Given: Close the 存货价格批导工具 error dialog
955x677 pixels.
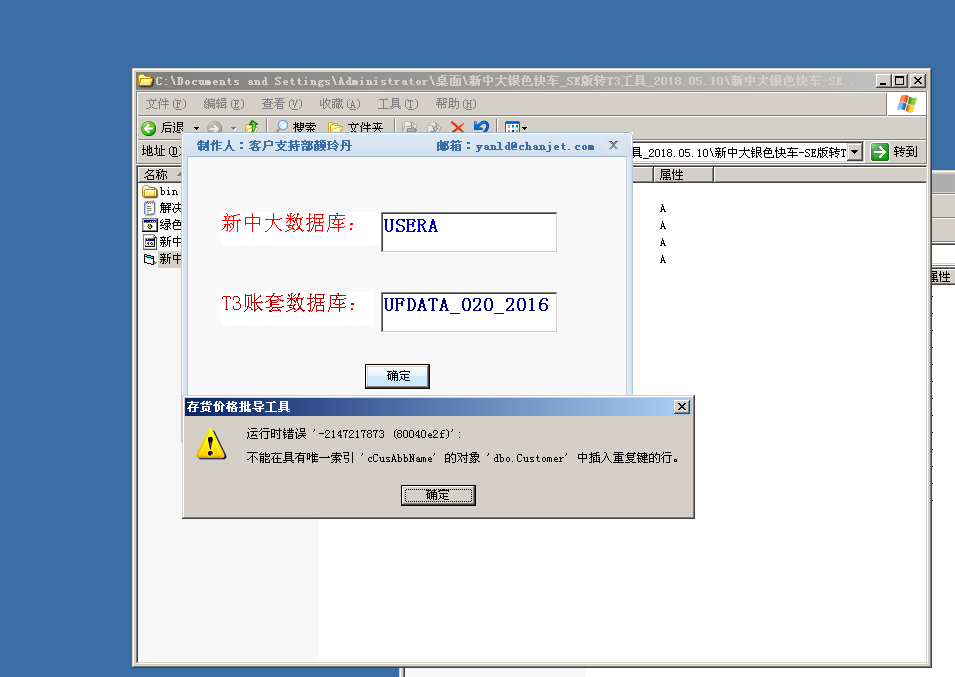Looking at the screenshot, I should pos(682,407).
